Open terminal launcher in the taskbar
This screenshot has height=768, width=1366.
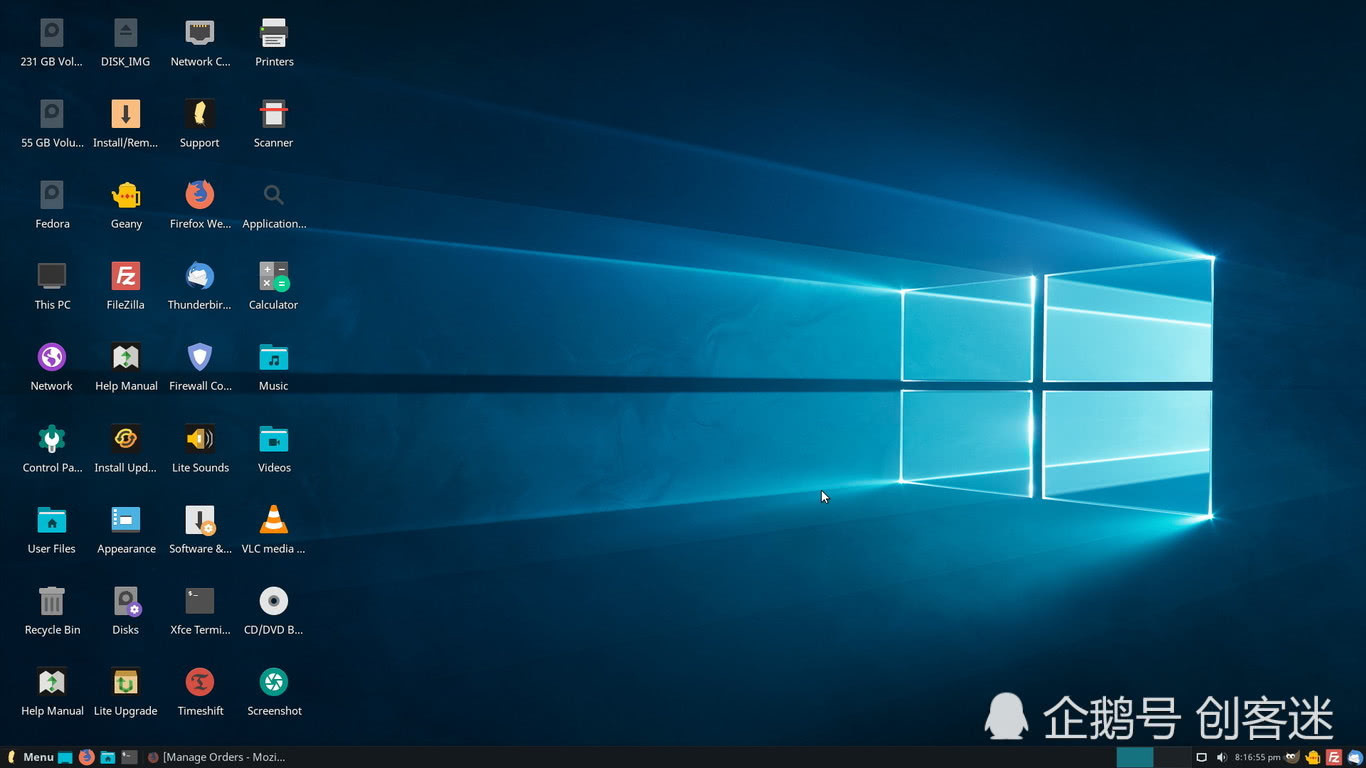129,757
